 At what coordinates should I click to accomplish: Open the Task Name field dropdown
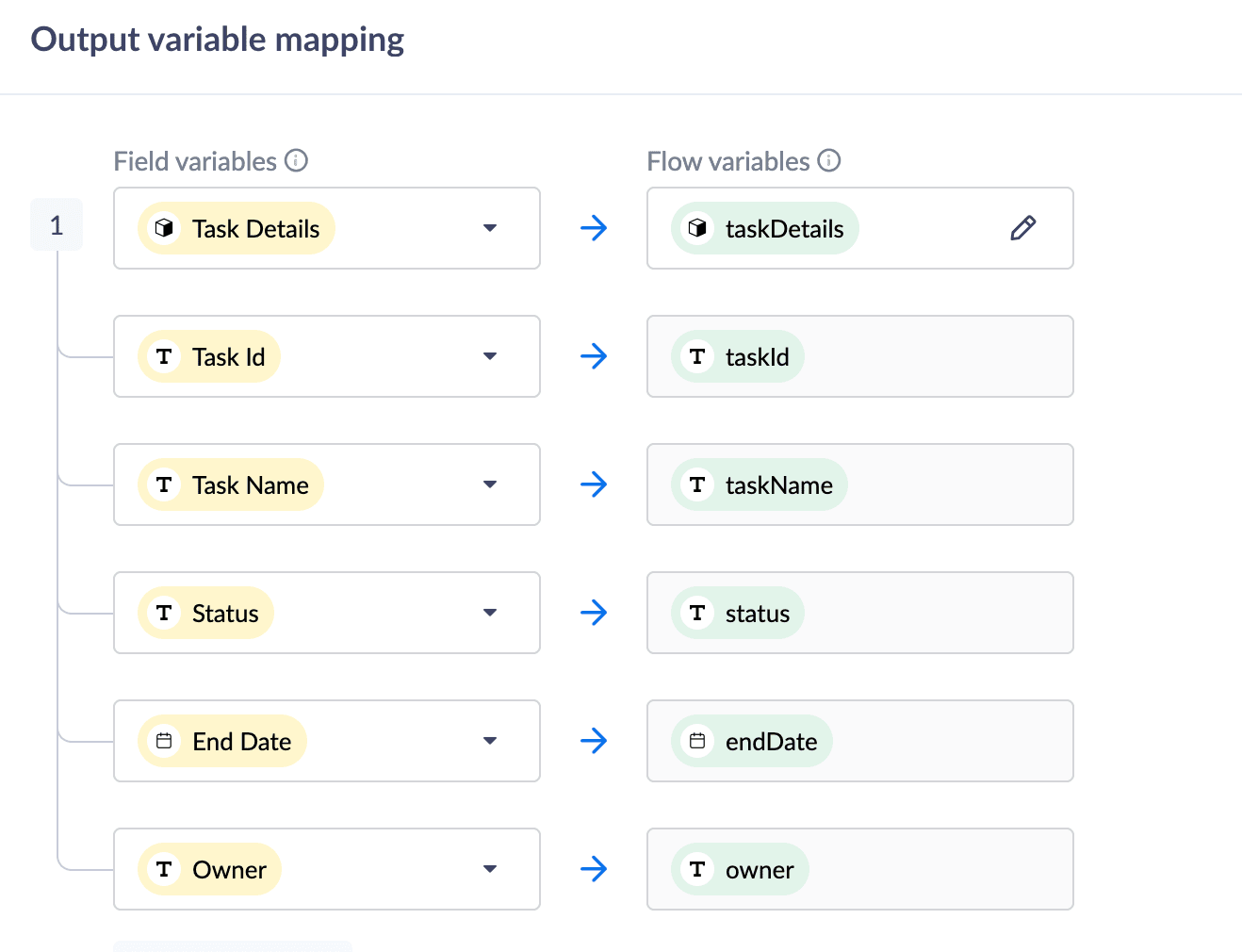(490, 484)
